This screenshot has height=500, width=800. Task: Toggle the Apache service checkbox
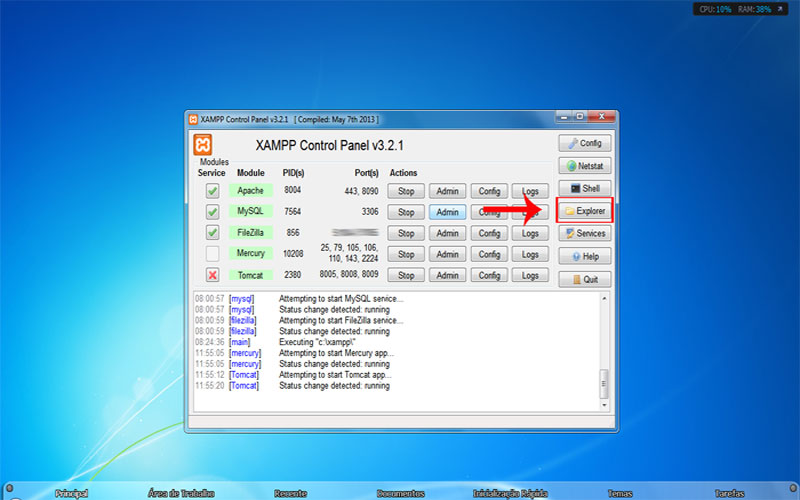[212, 191]
